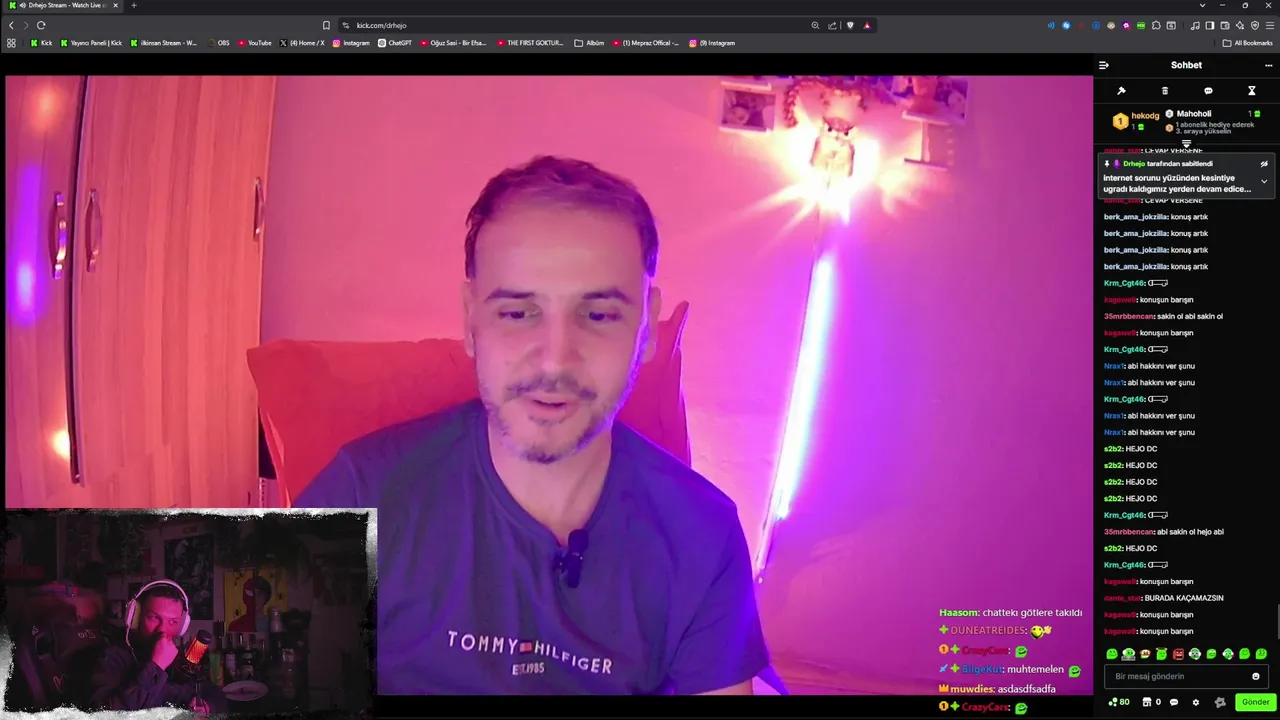Image resolution: width=1280 pixels, height=720 pixels.
Task: Open the ChatGPT bookmark
Action: (395, 43)
